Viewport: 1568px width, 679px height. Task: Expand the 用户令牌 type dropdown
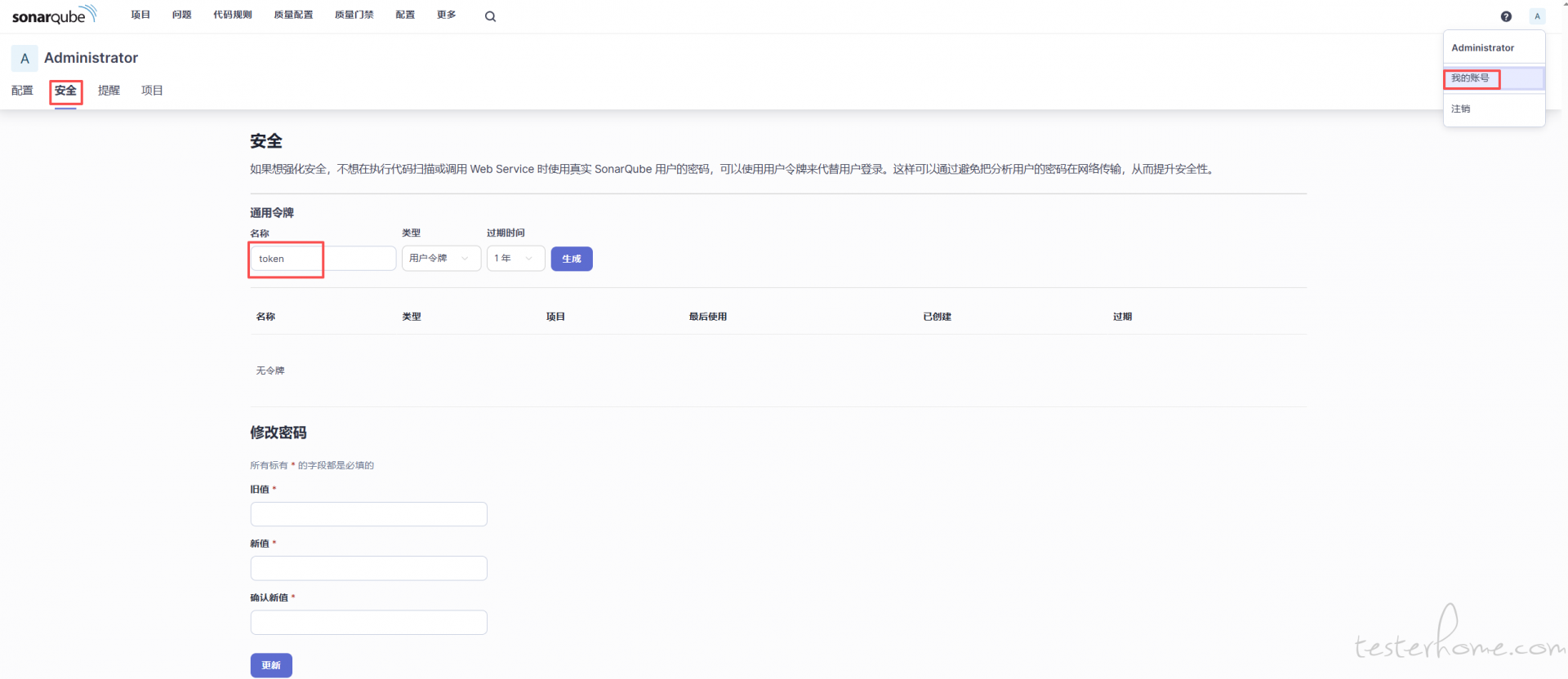click(441, 259)
